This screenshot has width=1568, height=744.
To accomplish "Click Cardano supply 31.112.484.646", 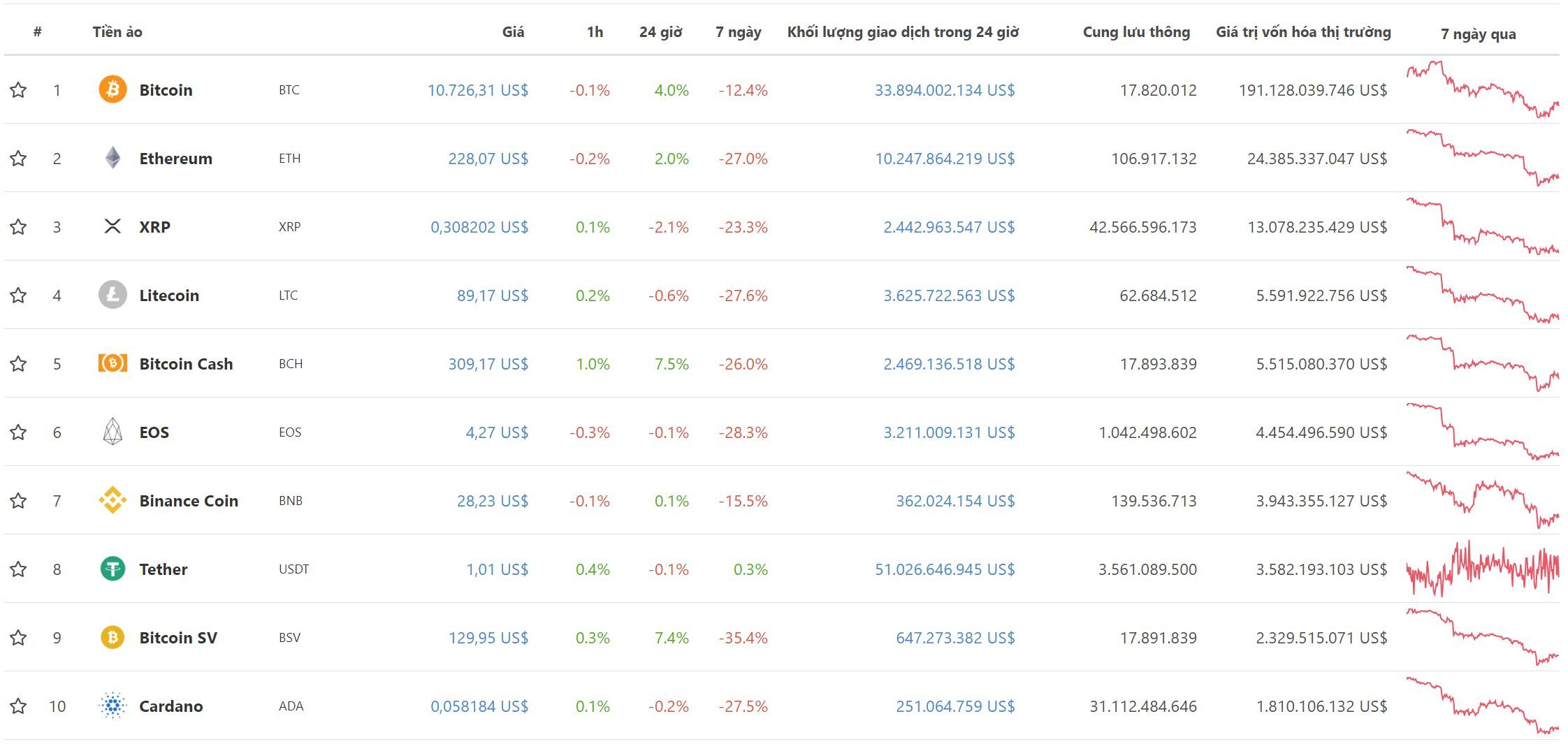I will [x=1143, y=706].
